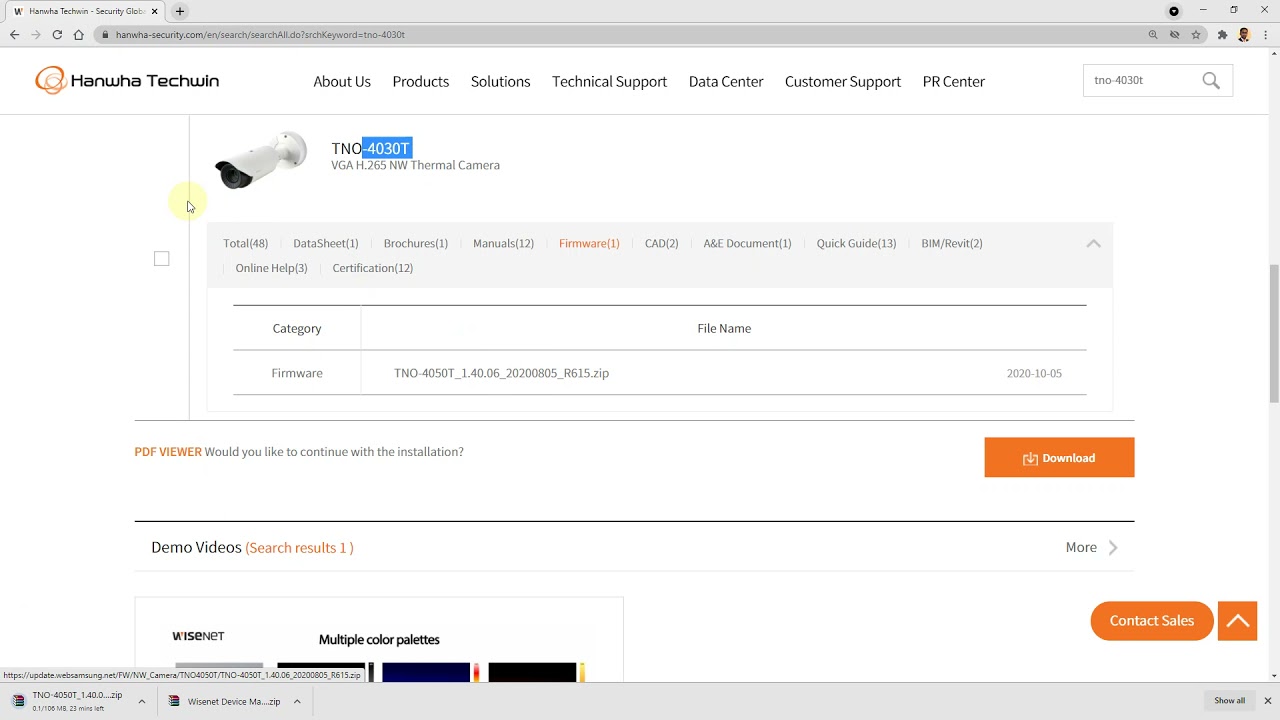Click the Wisenet Device Manager zip icon
Screen dimensions: 1280x720
(x=174, y=701)
